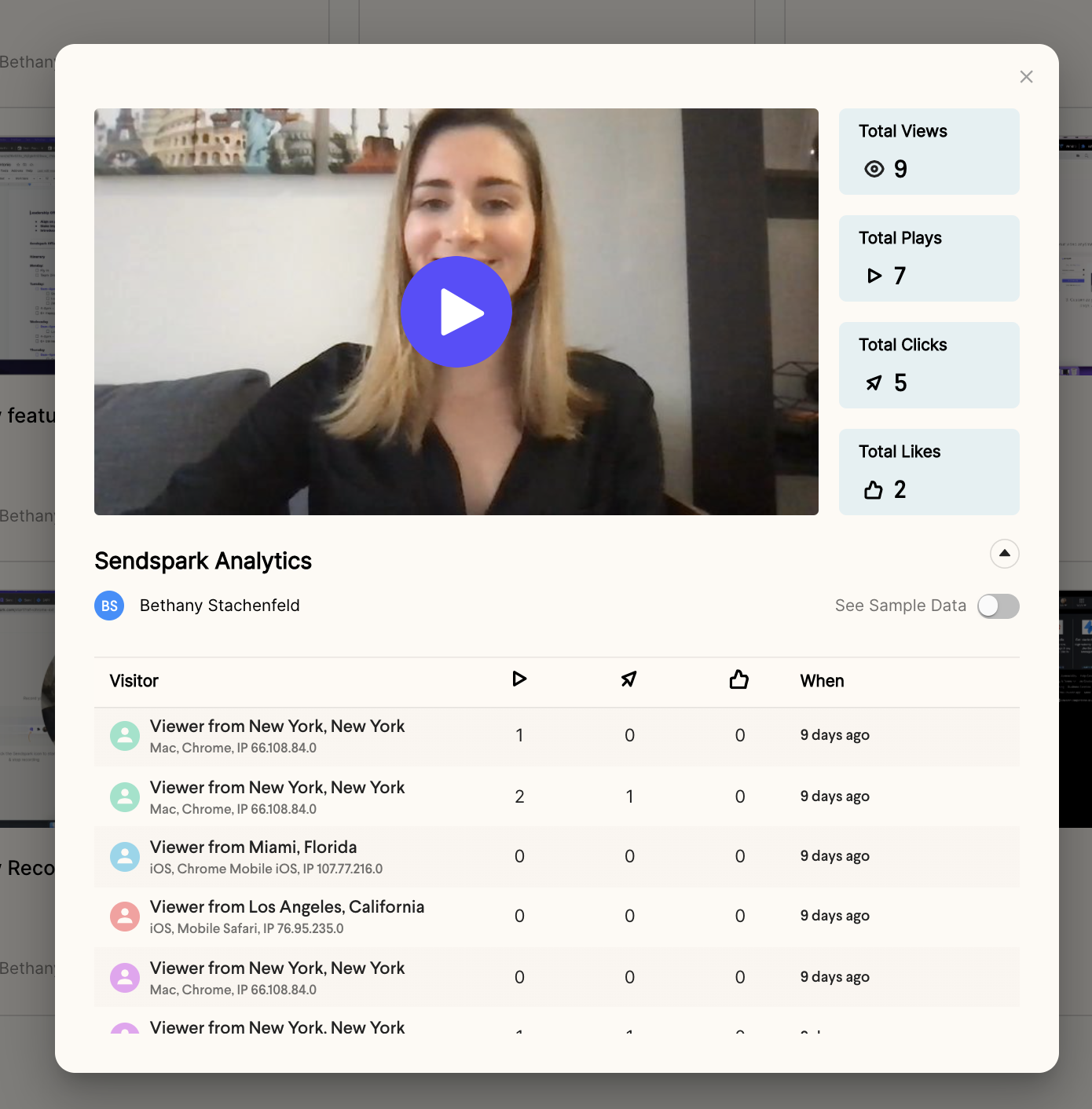Collapse the Sendspark Analytics section arrow
The height and width of the screenshot is (1109, 1092).
pos(1005,554)
